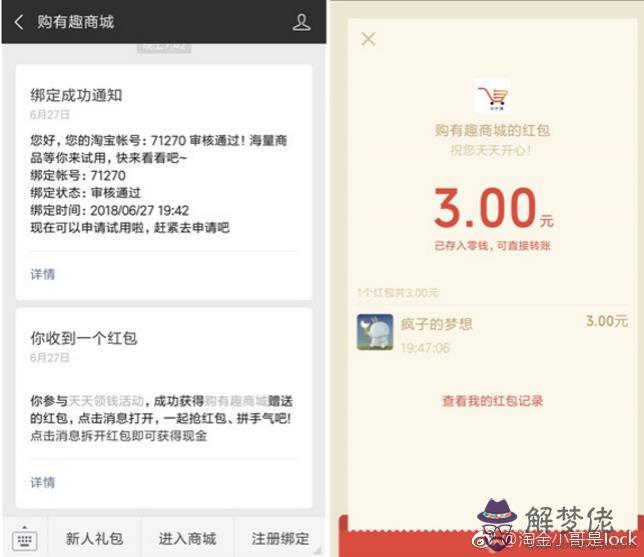Tap the 购有趣商城的红包 heading
This screenshot has height=557, width=644.
pos(492,130)
